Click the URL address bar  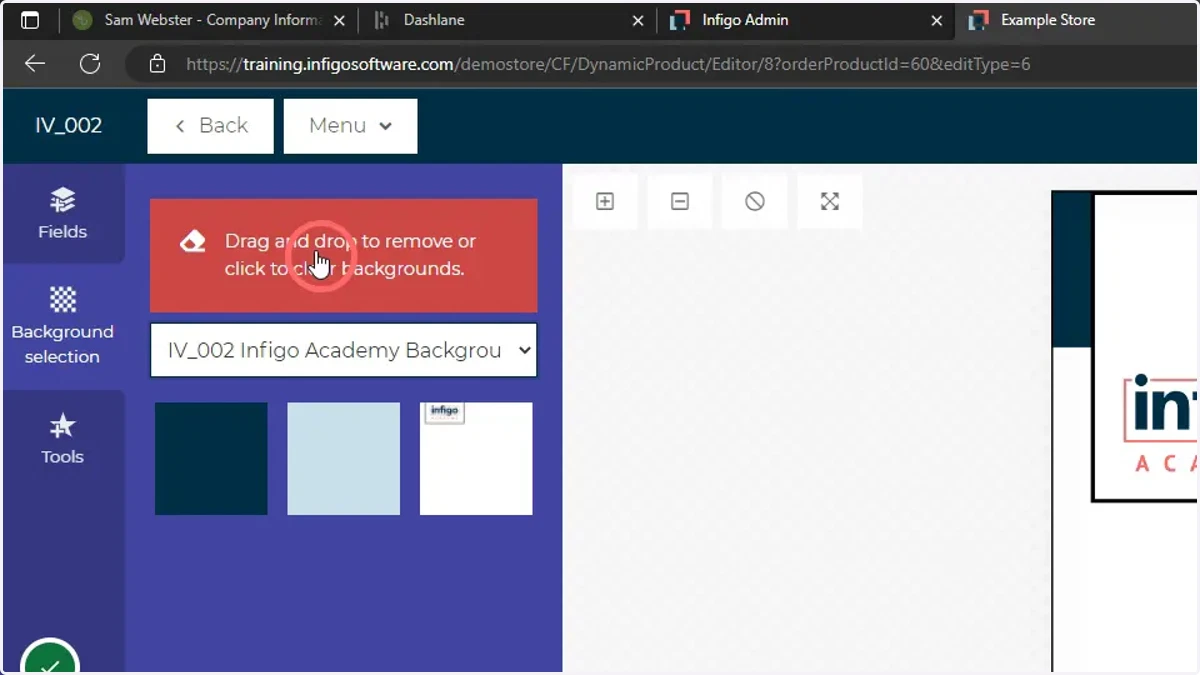coord(660,64)
